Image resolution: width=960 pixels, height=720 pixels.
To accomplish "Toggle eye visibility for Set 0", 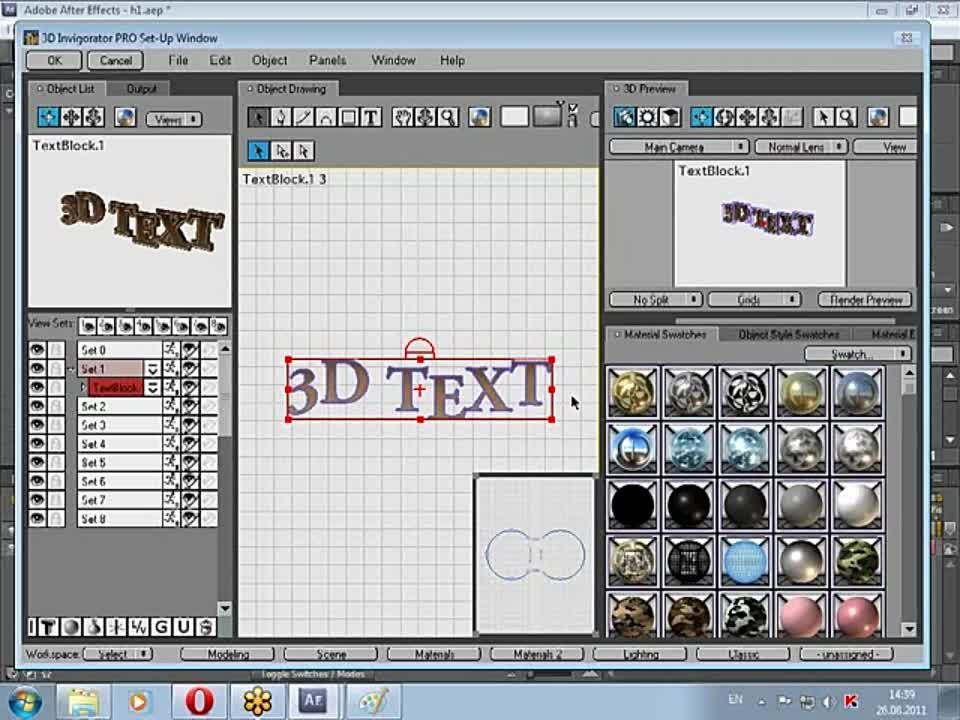I will [37, 350].
